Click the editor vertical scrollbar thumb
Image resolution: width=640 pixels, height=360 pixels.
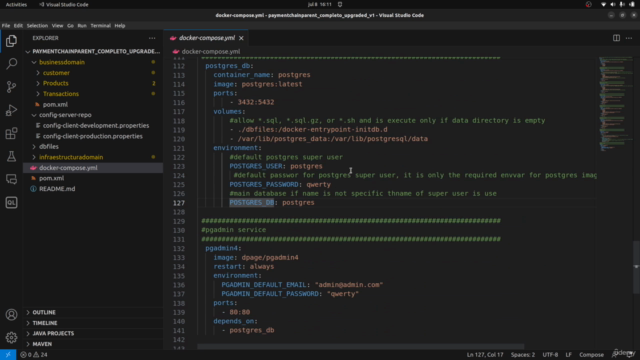636,267
